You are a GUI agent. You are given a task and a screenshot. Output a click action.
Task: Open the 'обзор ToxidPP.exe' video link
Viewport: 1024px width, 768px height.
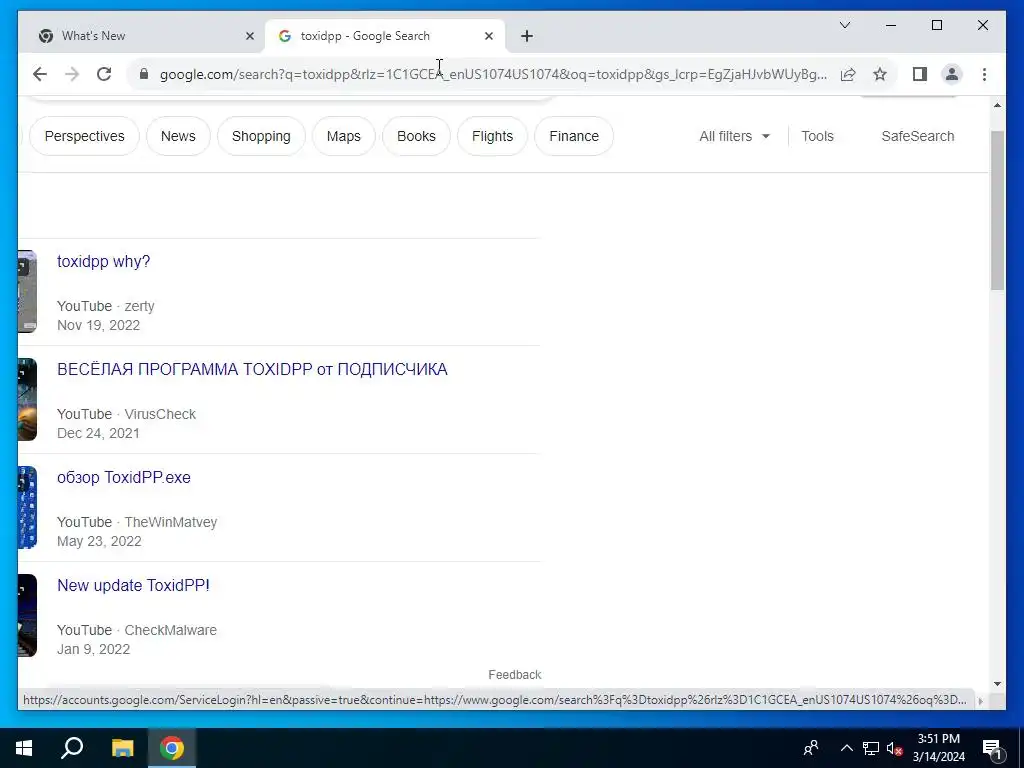tap(123, 477)
